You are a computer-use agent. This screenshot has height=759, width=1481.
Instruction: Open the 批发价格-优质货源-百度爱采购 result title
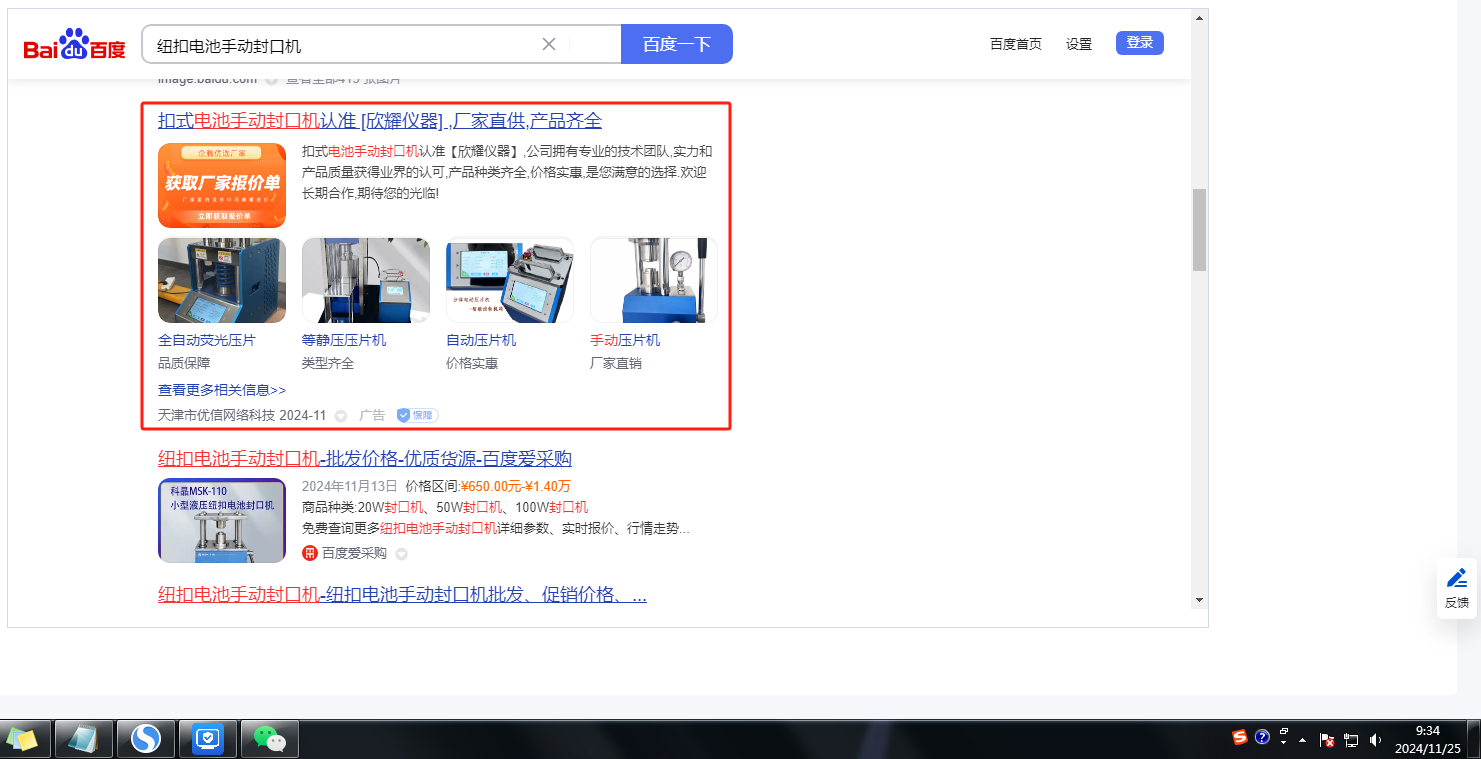coord(365,459)
